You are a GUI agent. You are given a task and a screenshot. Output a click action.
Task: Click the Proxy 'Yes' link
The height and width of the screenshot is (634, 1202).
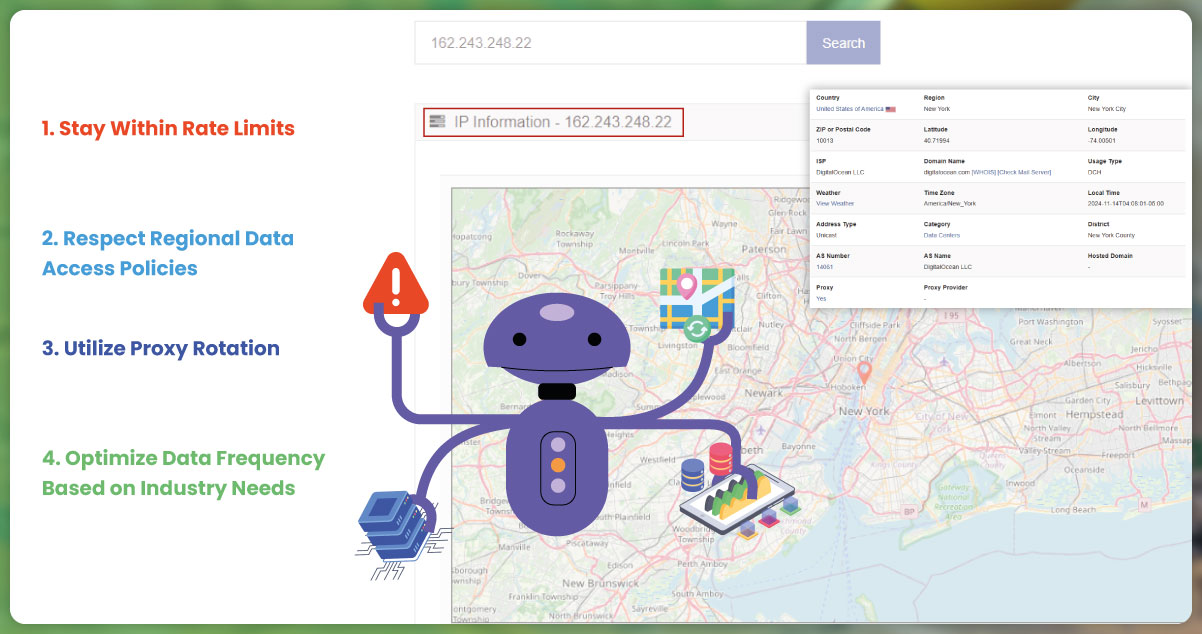tap(821, 298)
